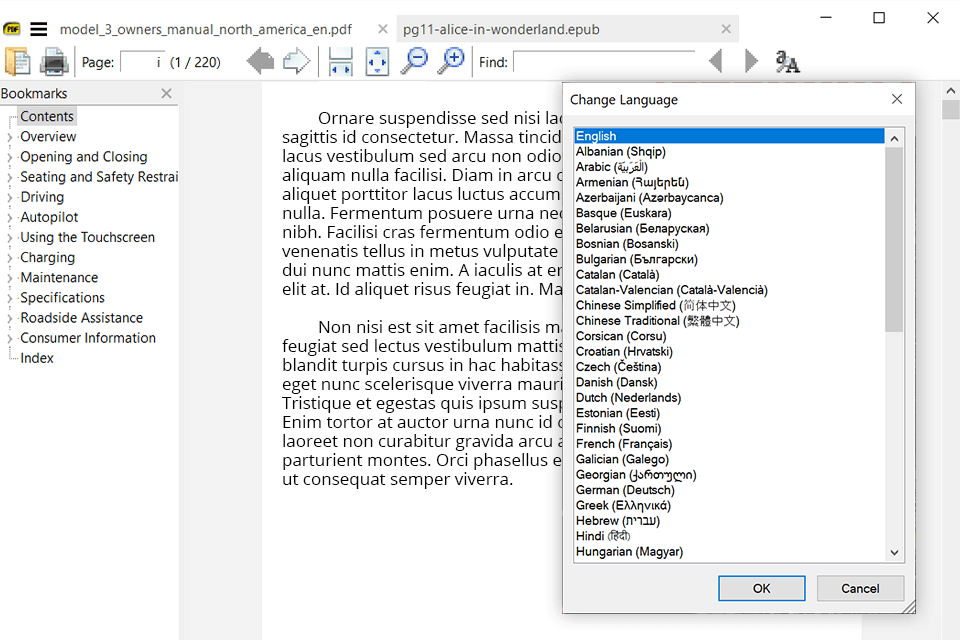
Task: Select the Contents bookmark
Action: pyautogui.click(x=47, y=116)
